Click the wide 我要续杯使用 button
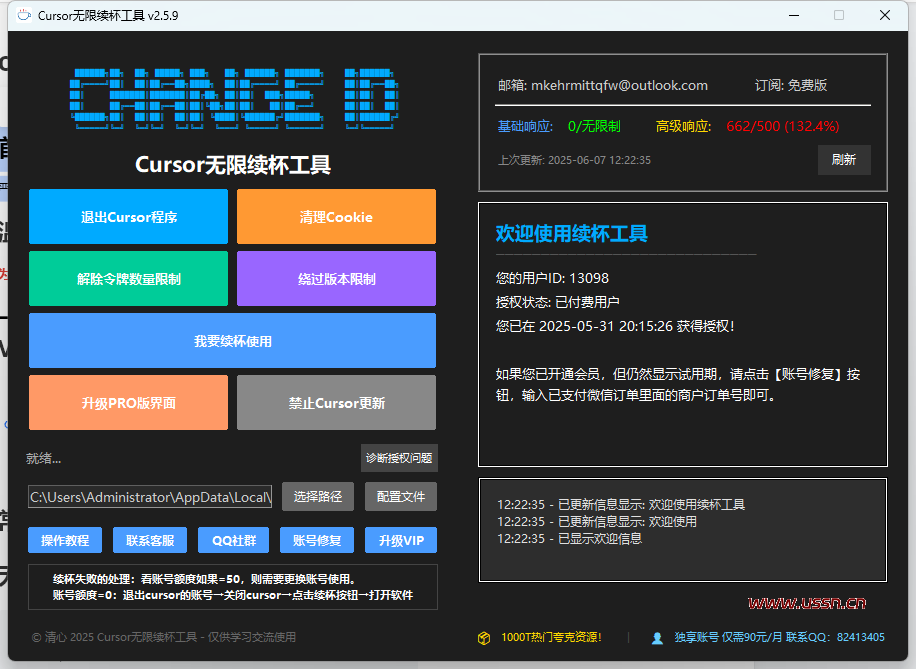 (233, 341)
